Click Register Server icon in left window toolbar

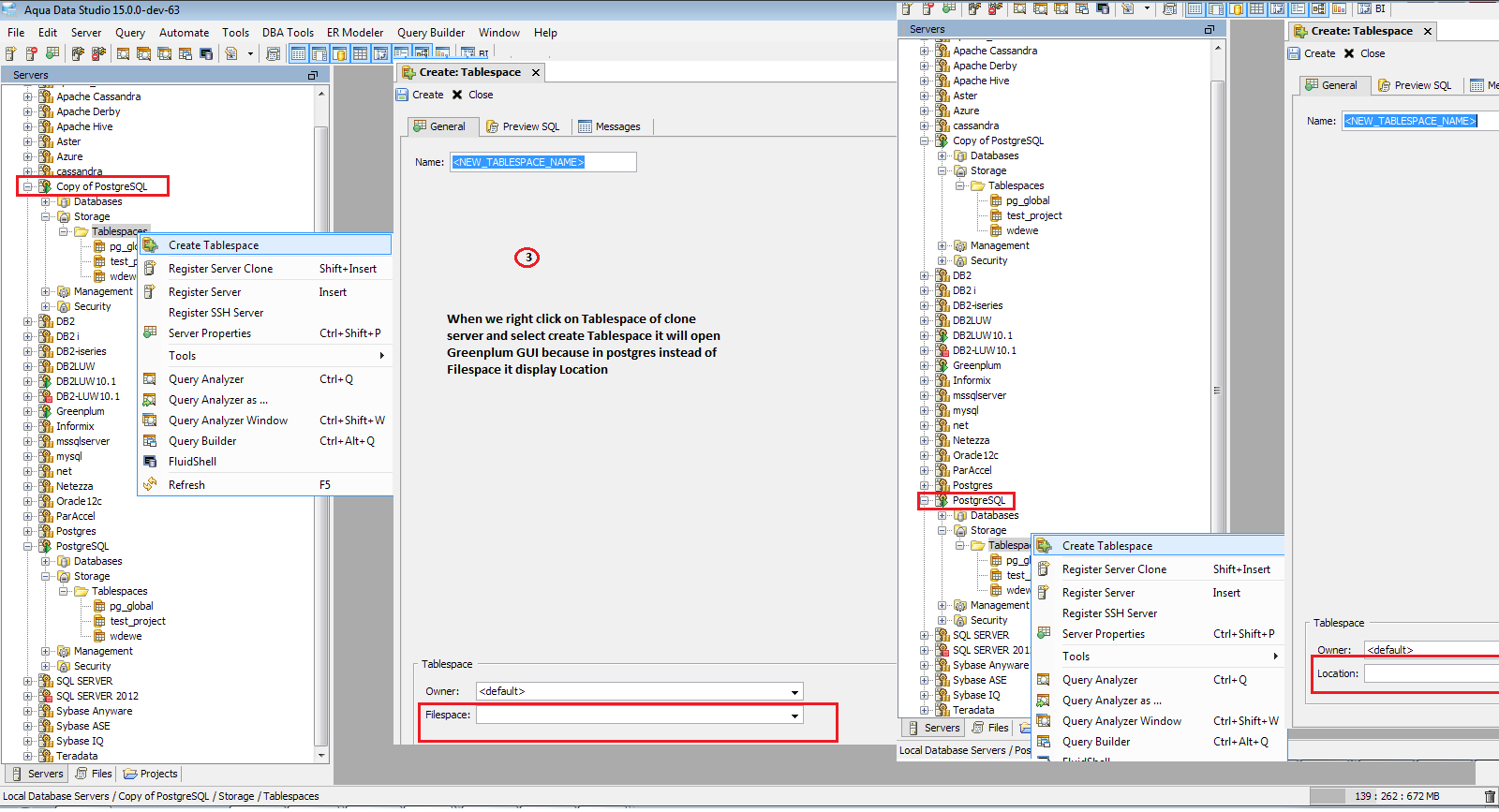click(x=11, y=53)
